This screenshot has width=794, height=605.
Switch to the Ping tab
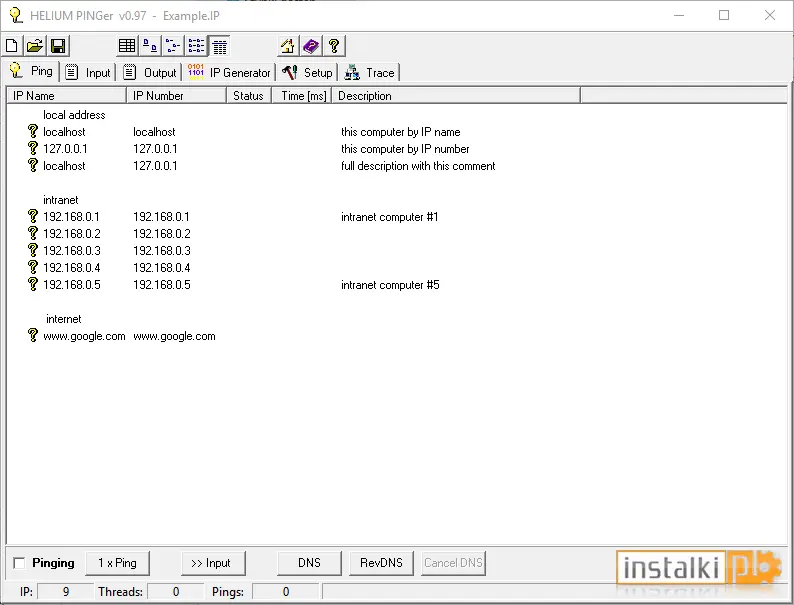coord(31,71)
